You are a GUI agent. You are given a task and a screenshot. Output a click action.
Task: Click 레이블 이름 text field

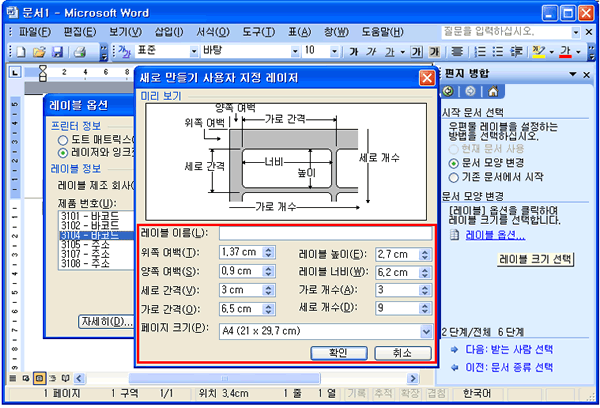tap(326, 233)
